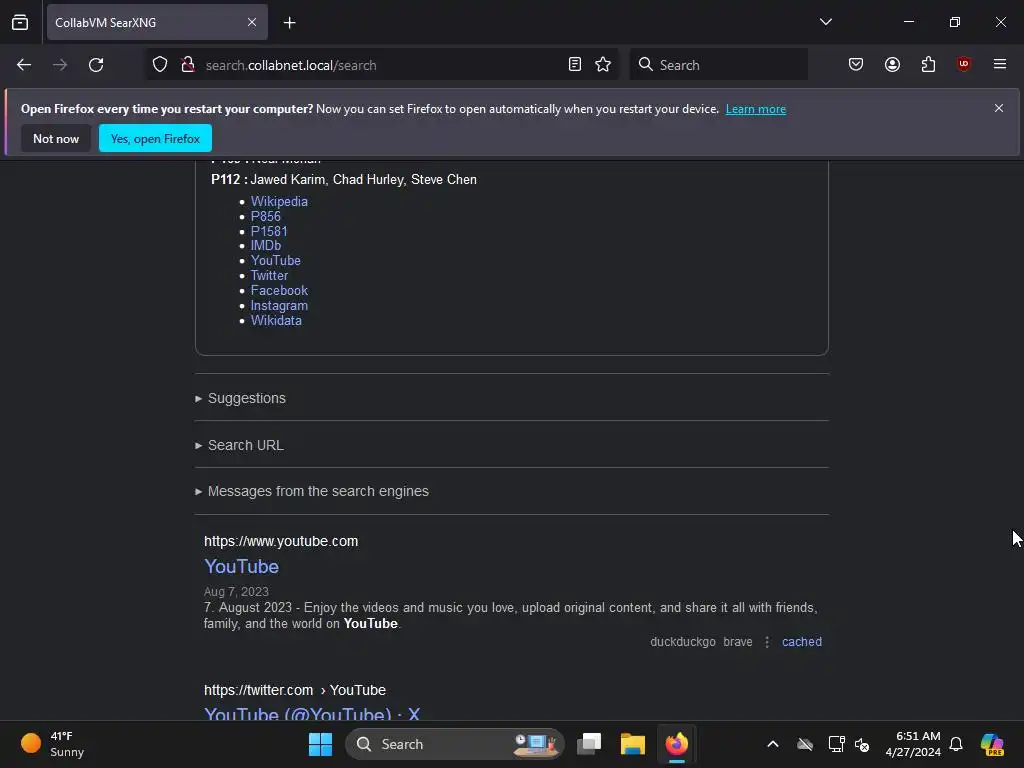Click the https://www.youtube.com result URL
The width and height of the screenshot is (1024, 768).
[281, 541]
